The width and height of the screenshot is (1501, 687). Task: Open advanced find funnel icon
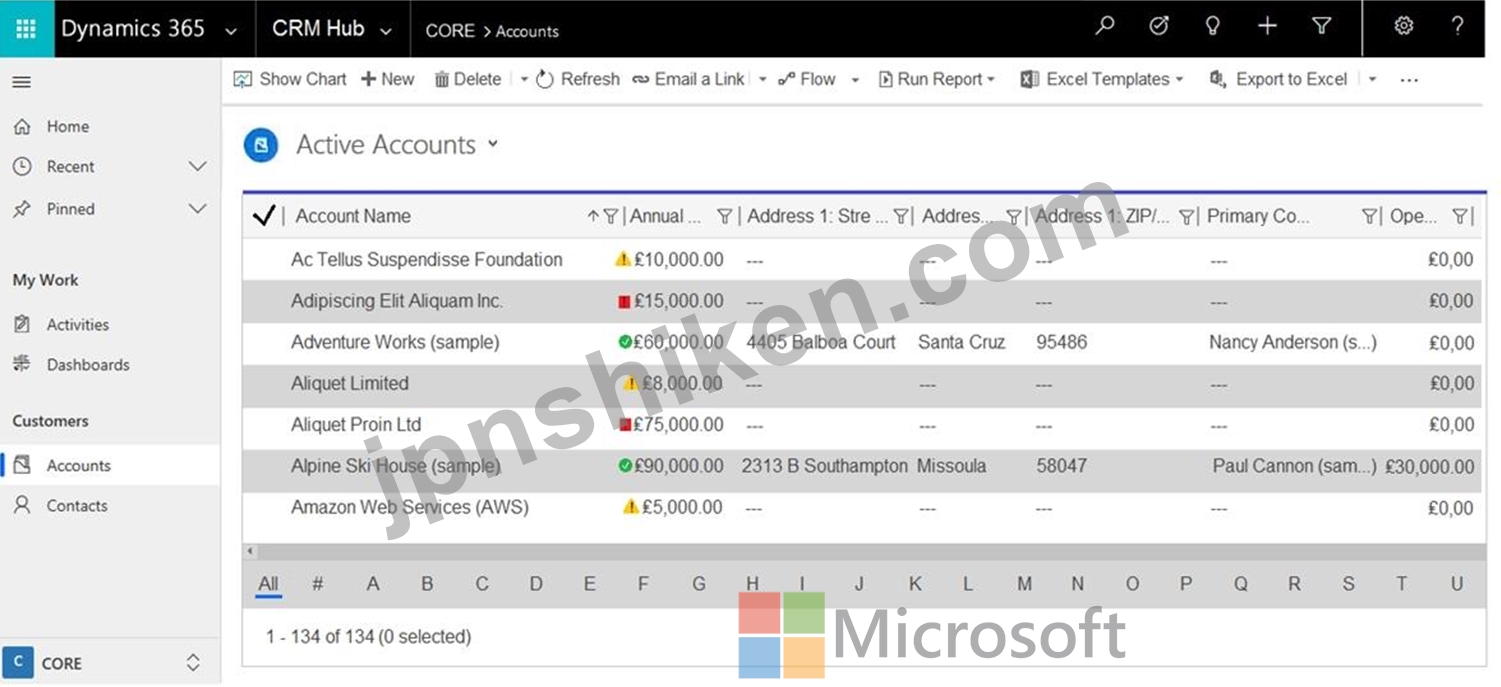pyautogui.click(x=1321, y=27)
